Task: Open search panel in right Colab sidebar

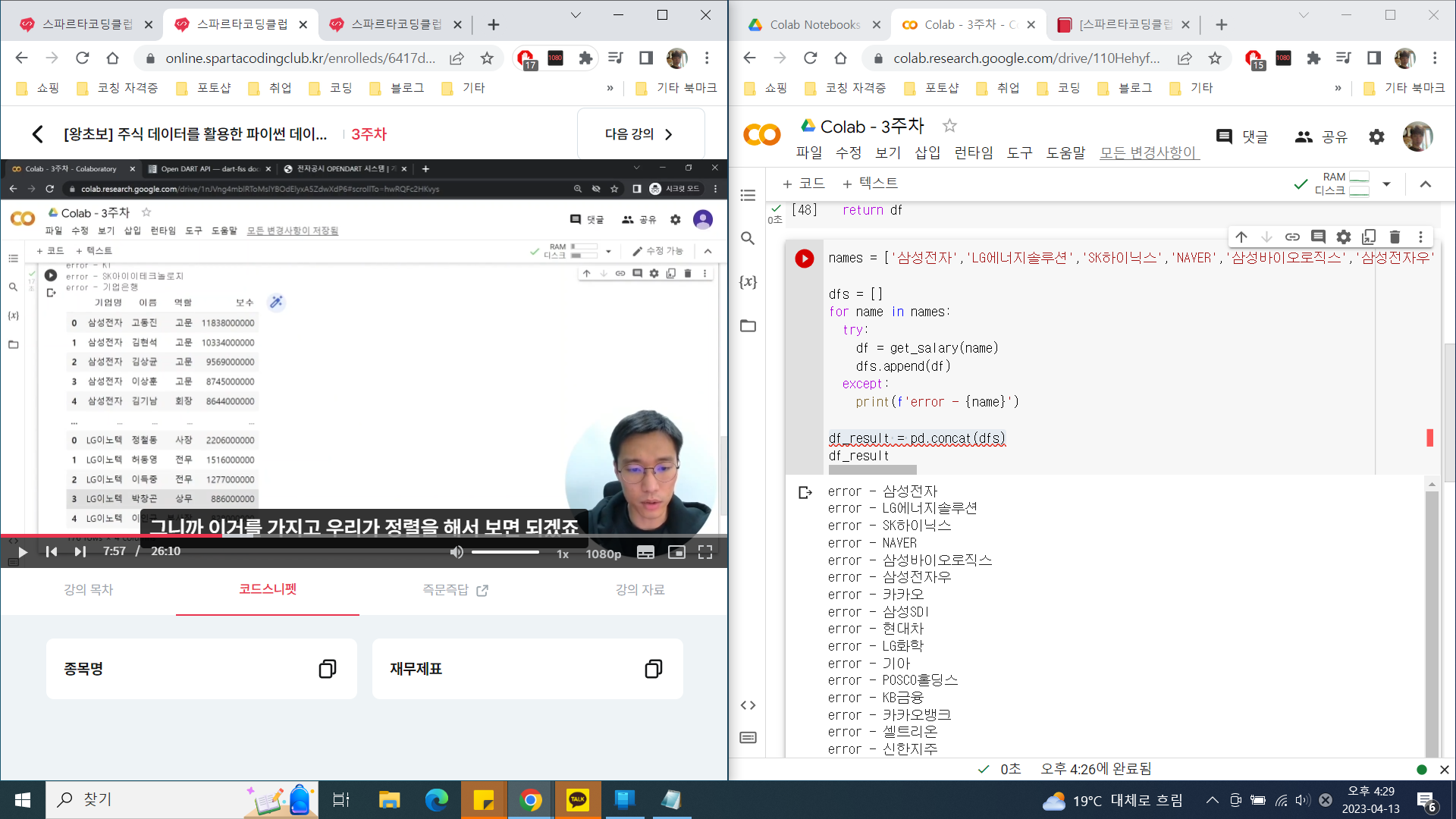Action: tap(748, 238)
